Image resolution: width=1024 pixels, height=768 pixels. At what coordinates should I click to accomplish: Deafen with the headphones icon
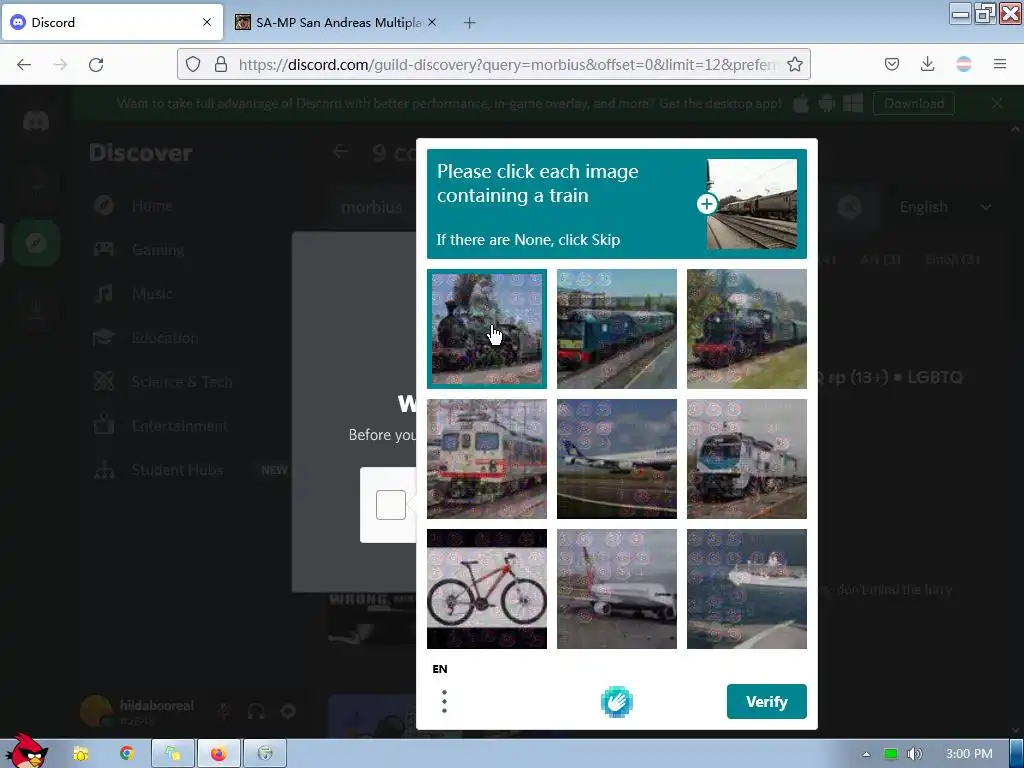pos(256,711)
